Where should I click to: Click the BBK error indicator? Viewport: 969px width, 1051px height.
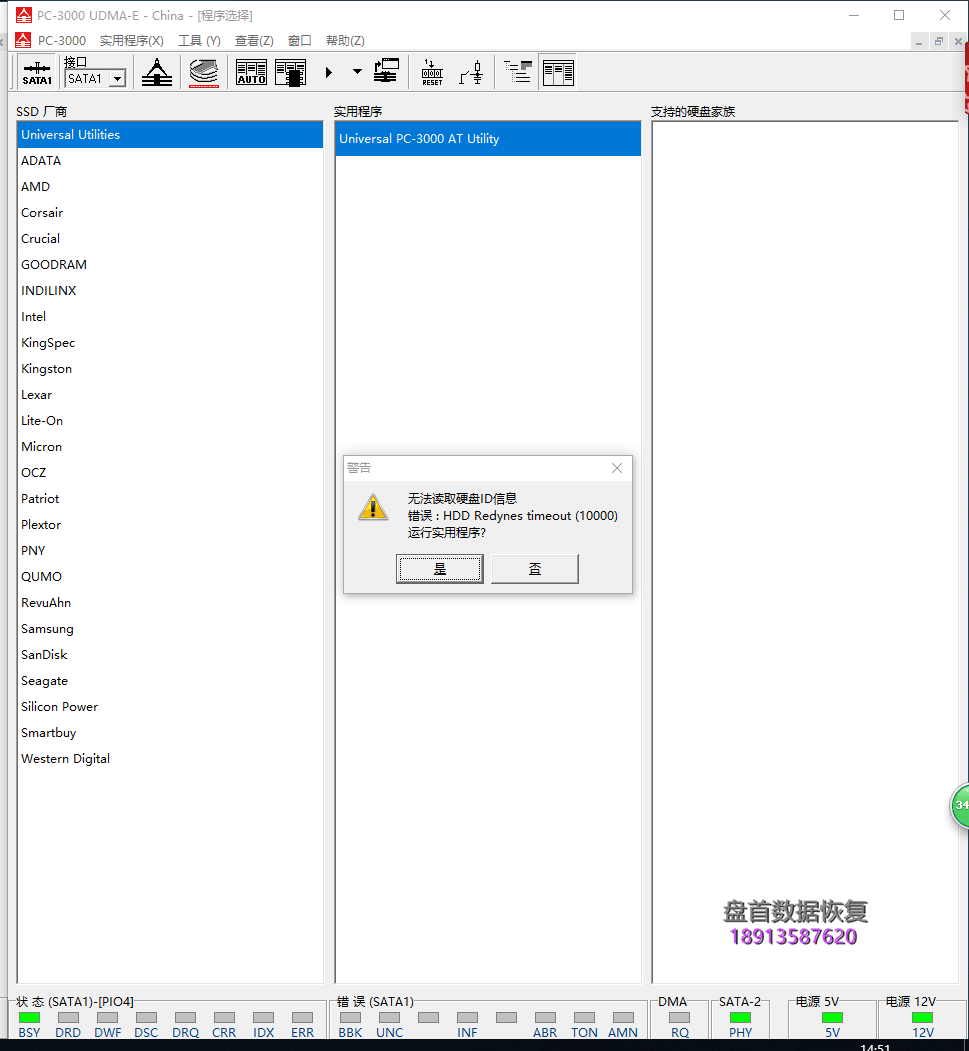tap(350, 1018)
